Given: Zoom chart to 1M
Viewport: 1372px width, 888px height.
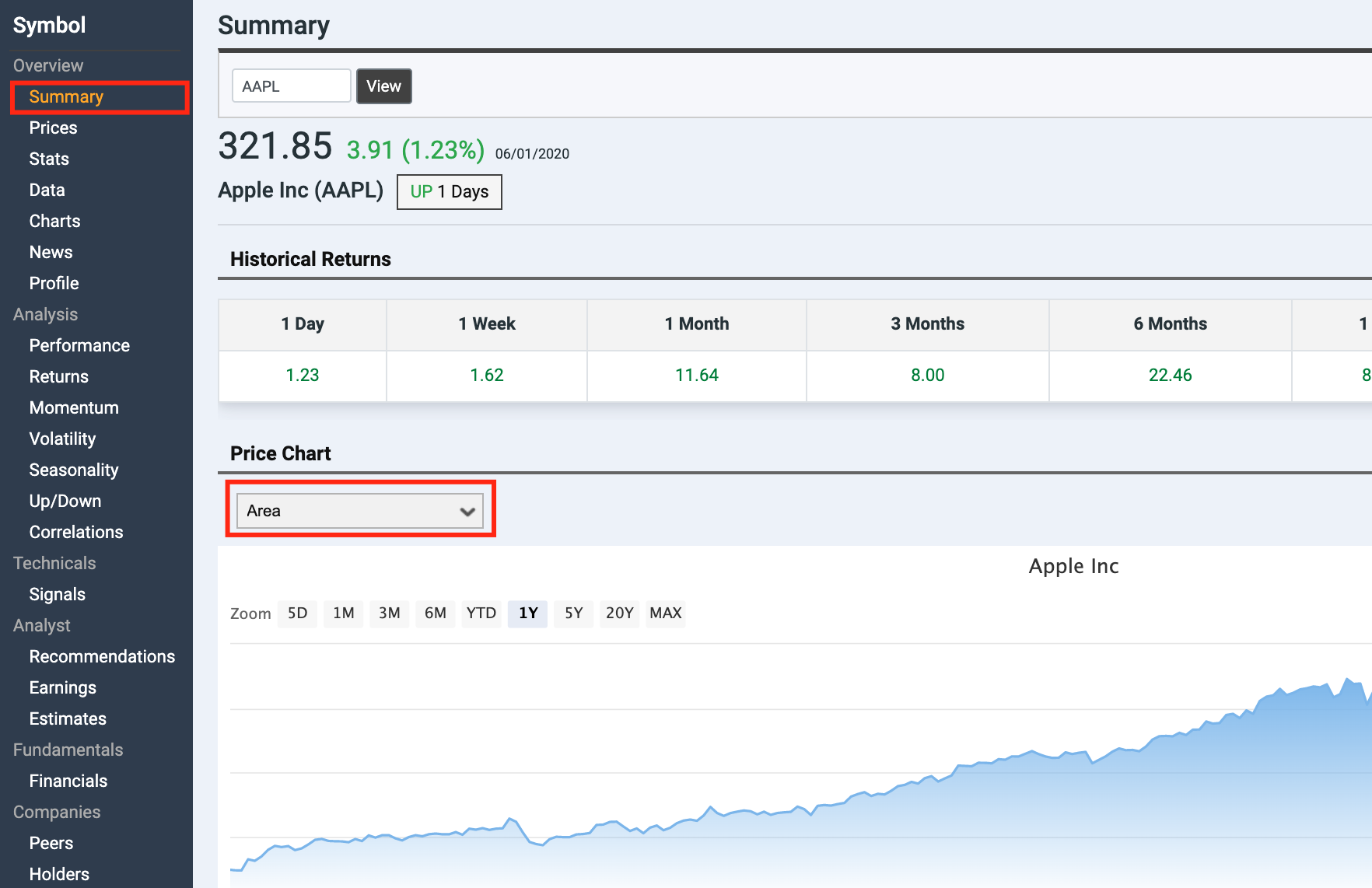Looking at the screenshot, I should (343, 614).
